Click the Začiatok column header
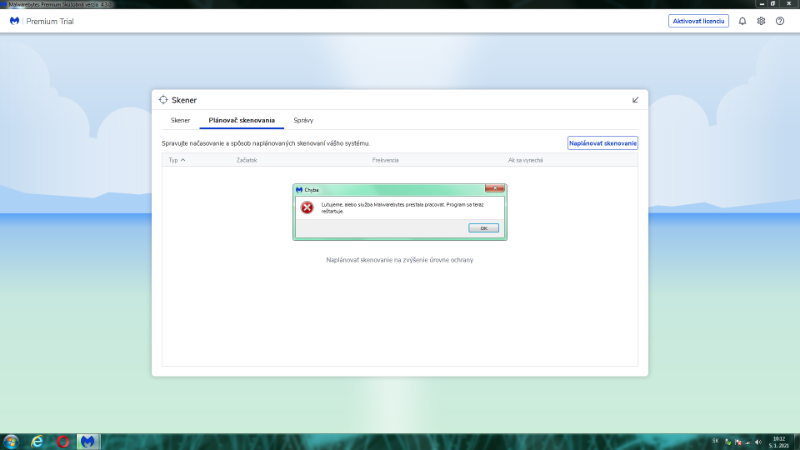This screenshot has width=800, height=450. point(246,160)
